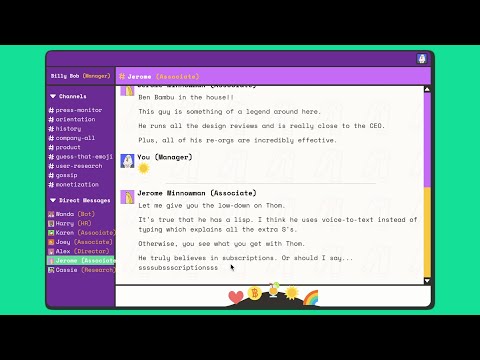Viewport: 480px width, 360px height.
Task: View the user-research channel
Action: pyautogui.click(x=76, y=166)
